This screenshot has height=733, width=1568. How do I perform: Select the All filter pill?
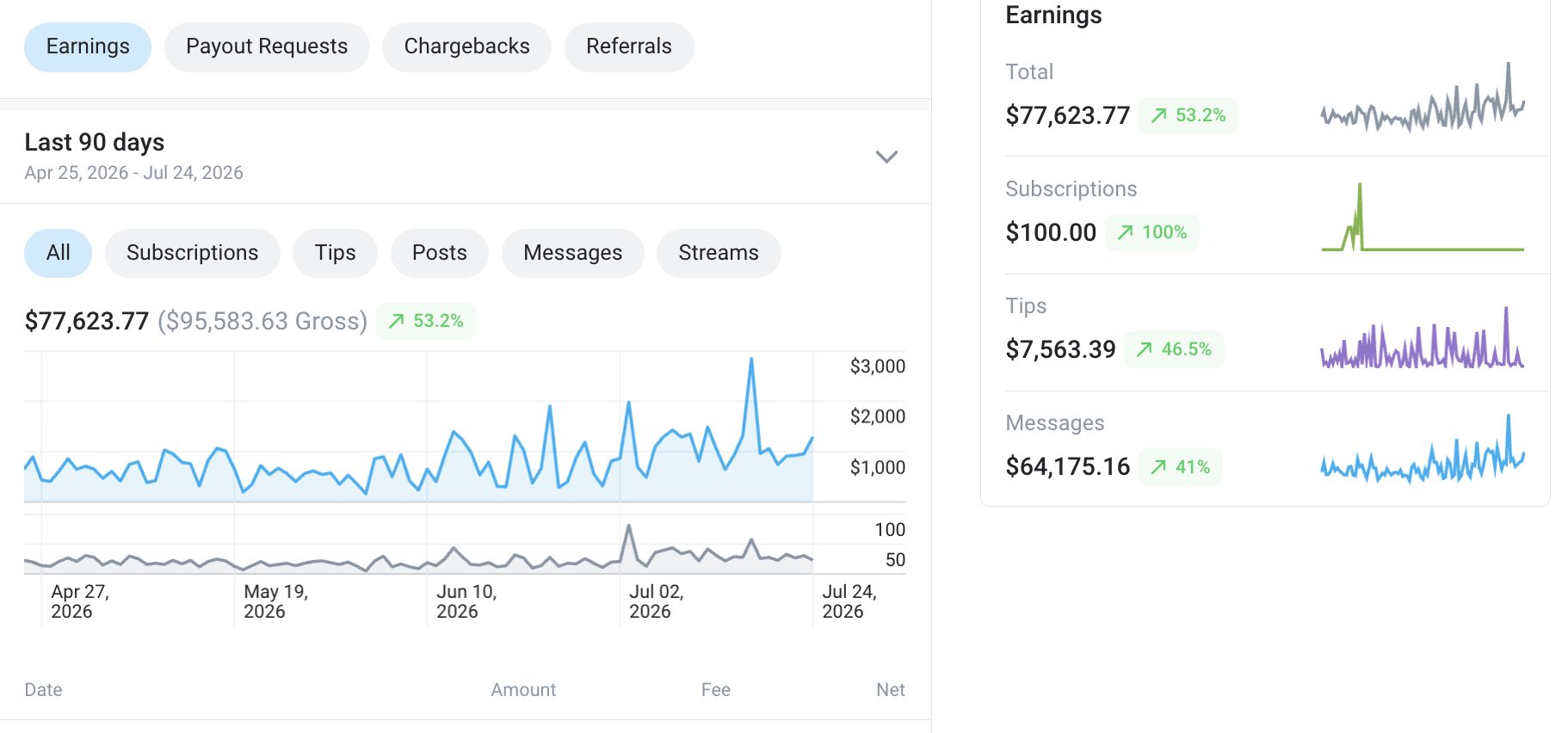pyautogui.click(x=58, y=253)
